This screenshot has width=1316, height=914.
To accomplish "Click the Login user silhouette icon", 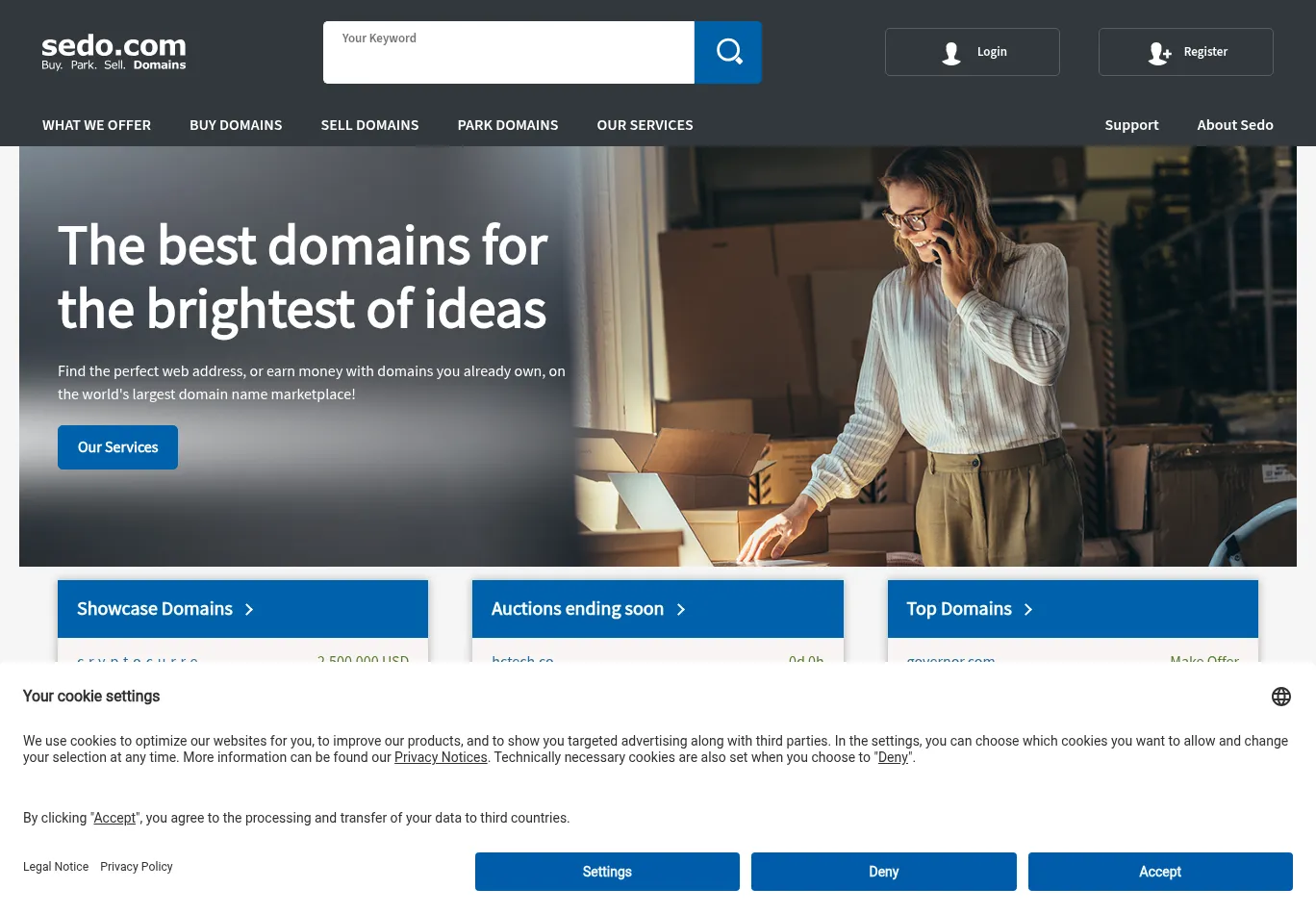I will point(951,53).
